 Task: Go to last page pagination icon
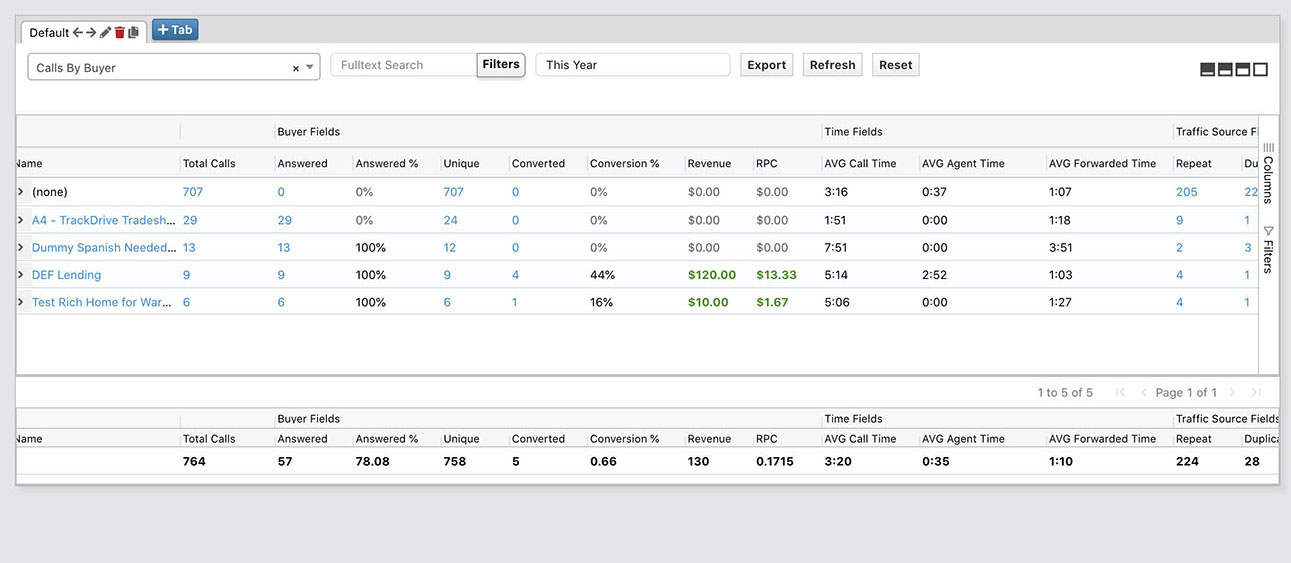coord(1257,392)
